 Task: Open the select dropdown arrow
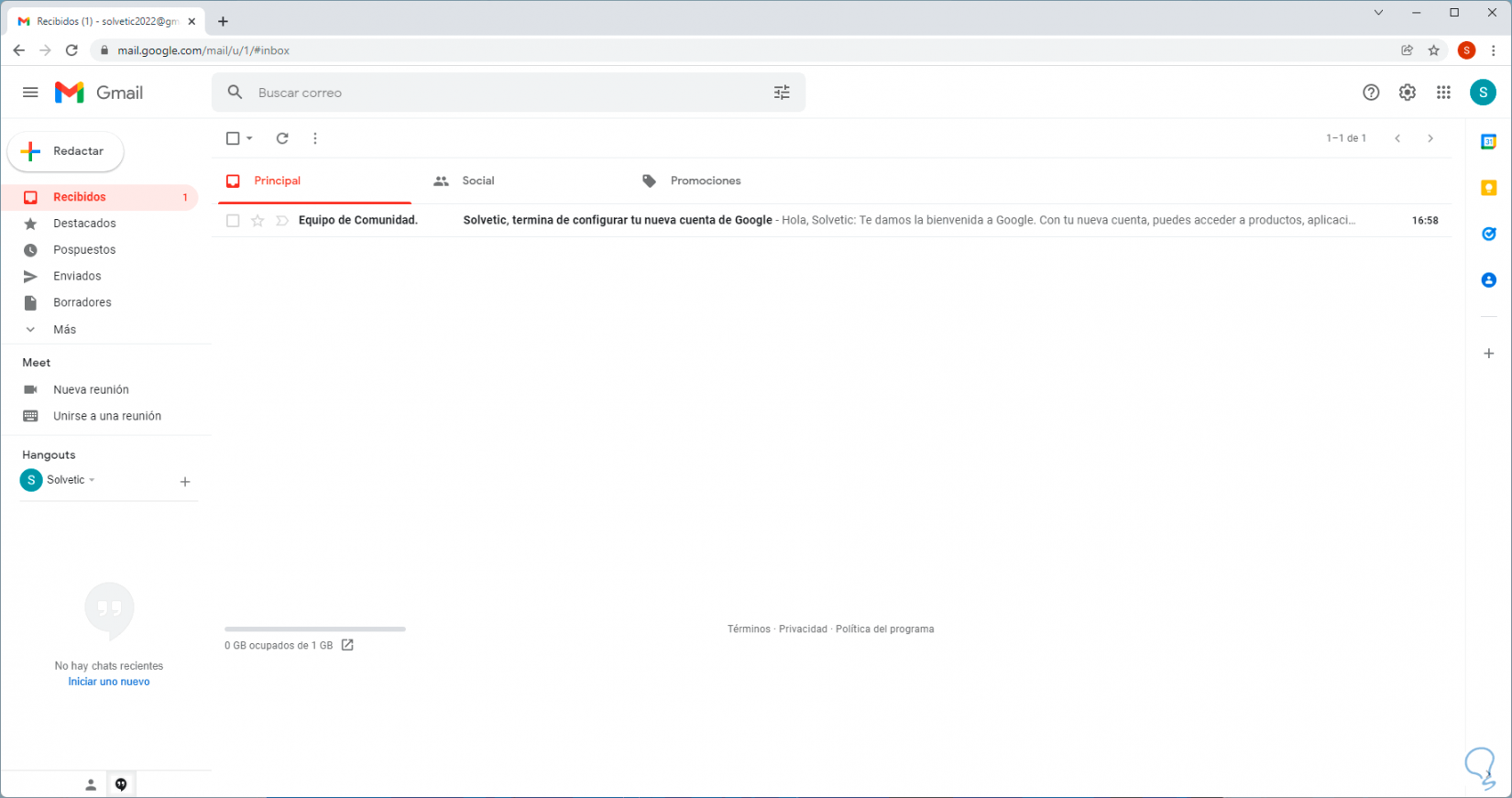249,138
